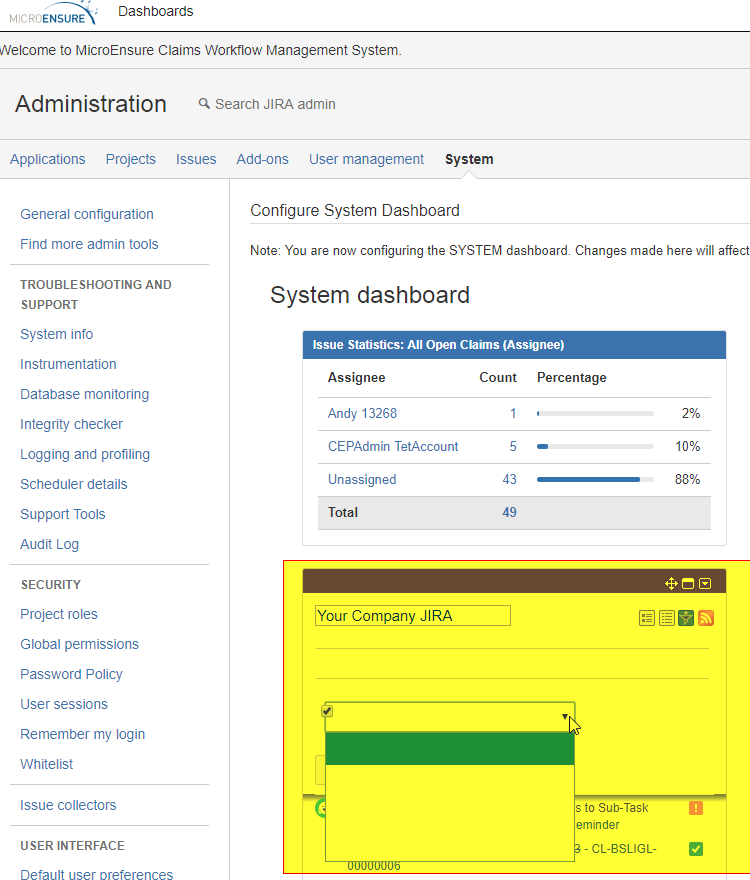Click count 1 for Andy 13268
Viewport: 750px width, 880px height.
(513, 414)
